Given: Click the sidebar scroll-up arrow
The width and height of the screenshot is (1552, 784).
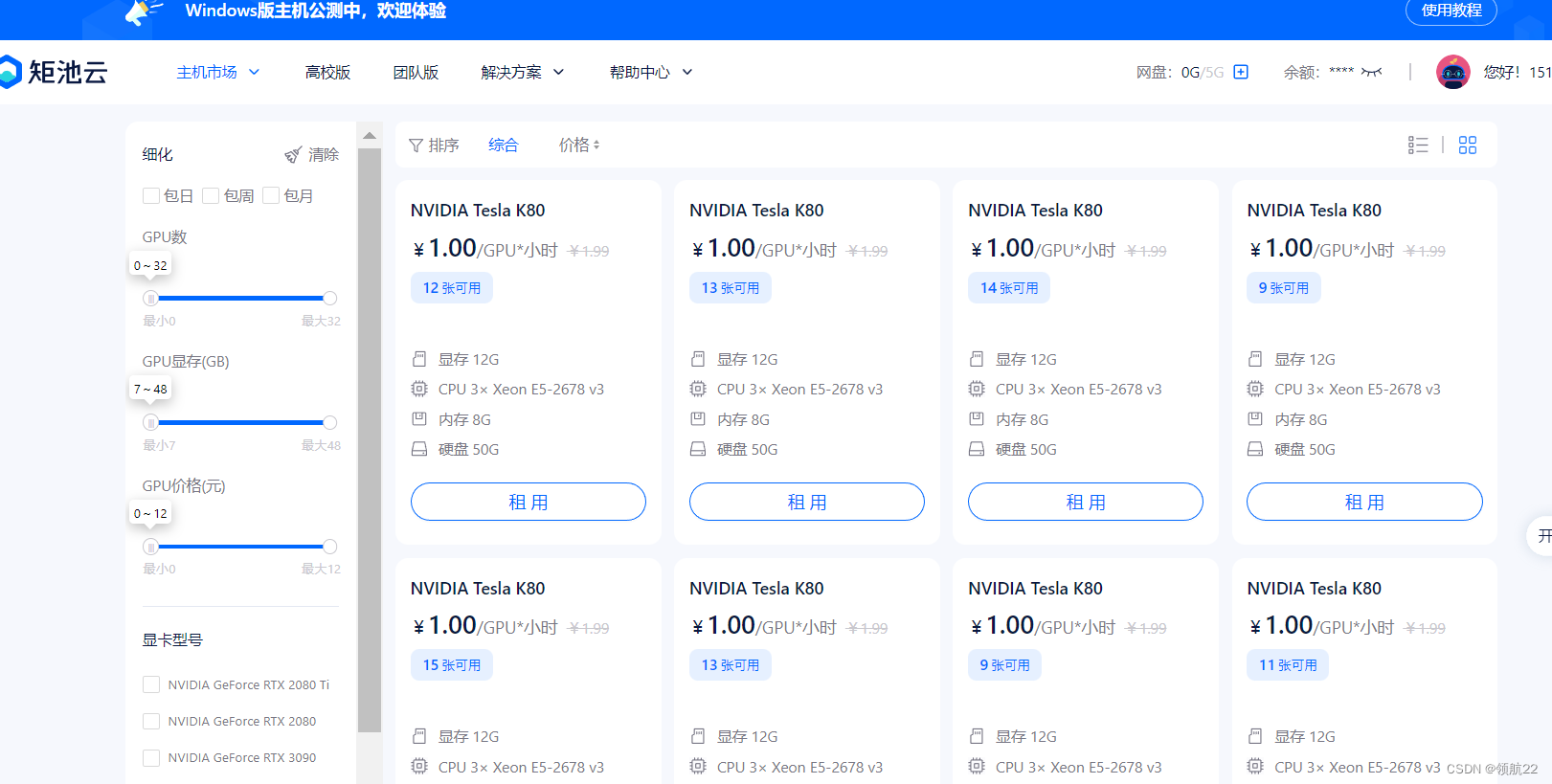Looking at the screenshot, I should click(370, 136).
